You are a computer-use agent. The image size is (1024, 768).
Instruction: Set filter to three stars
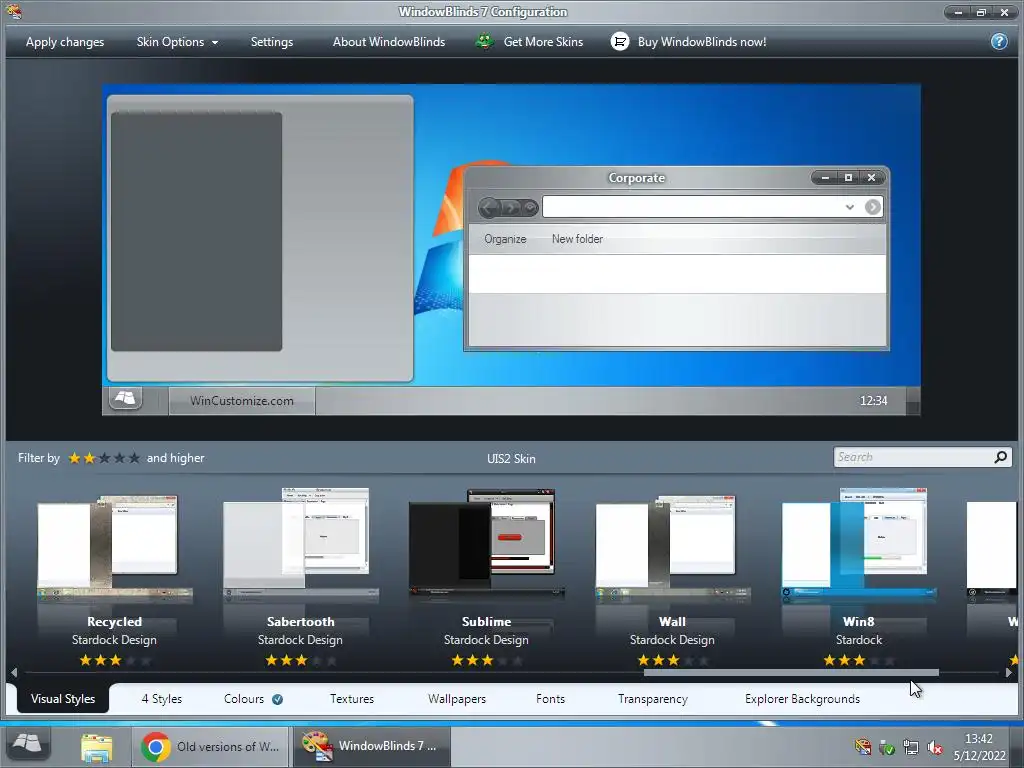(104, 458)
